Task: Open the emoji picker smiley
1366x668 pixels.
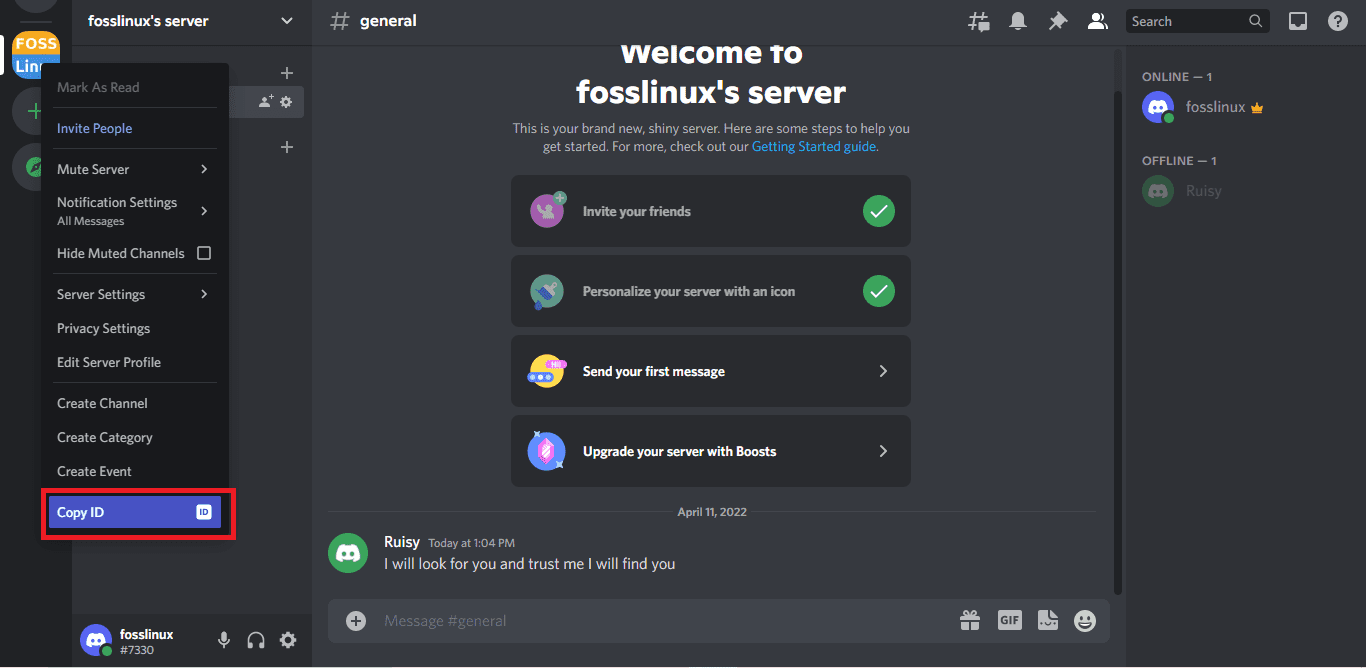Action: 1085,621
